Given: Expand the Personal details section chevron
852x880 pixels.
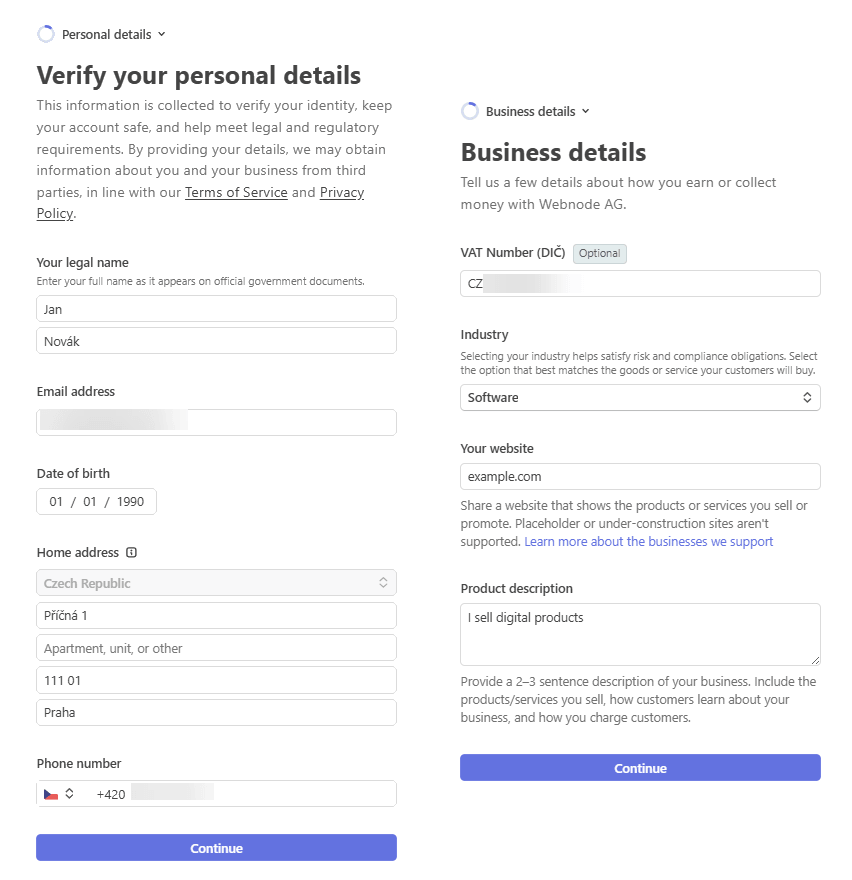Looking at the screenshot, I should (162, 34).
